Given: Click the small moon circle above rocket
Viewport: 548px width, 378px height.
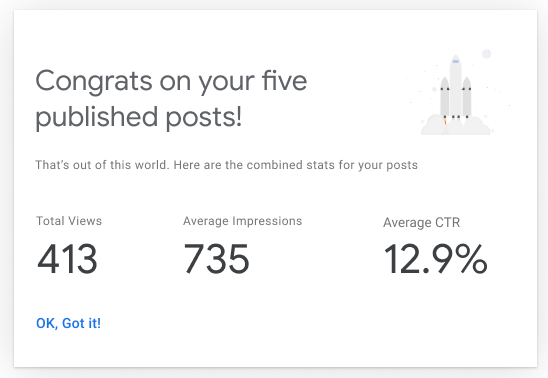Looking at the screenshot, I should [486, 54].
